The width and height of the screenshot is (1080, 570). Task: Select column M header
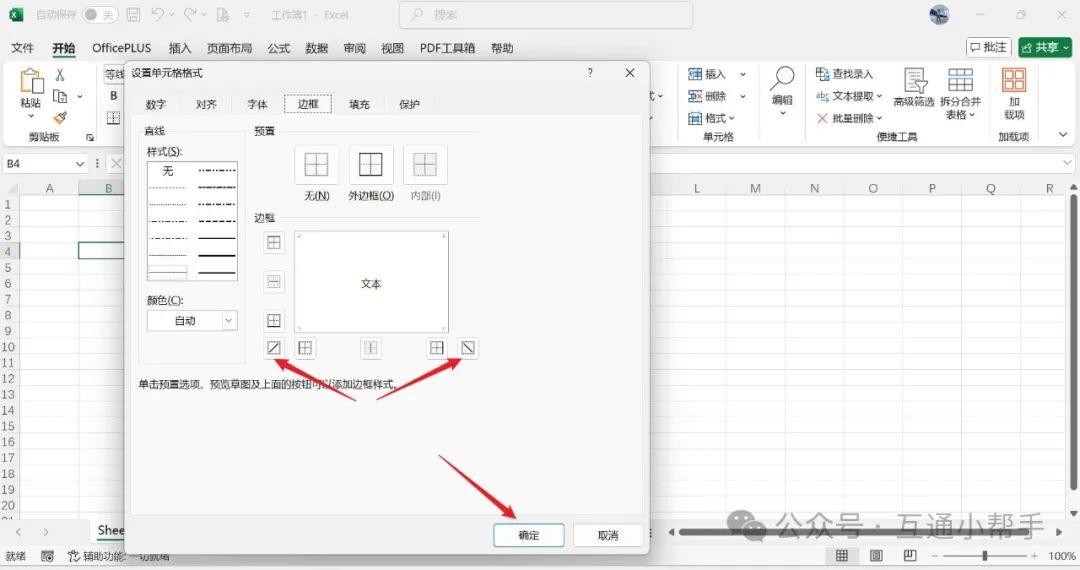pyautogui.click(x=755, y=188)
